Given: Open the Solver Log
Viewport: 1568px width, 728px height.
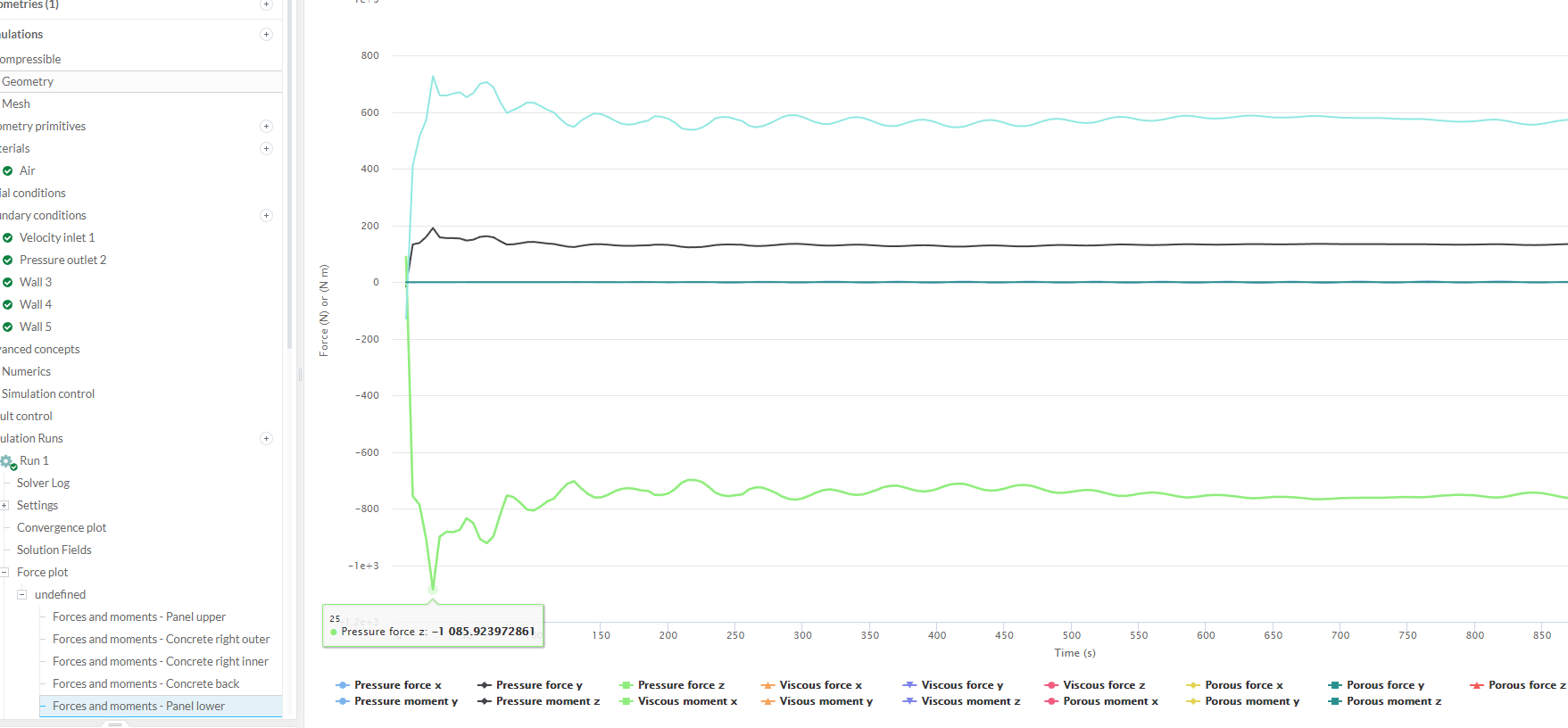Looking at the screenshot, I should tap(43, 484).
